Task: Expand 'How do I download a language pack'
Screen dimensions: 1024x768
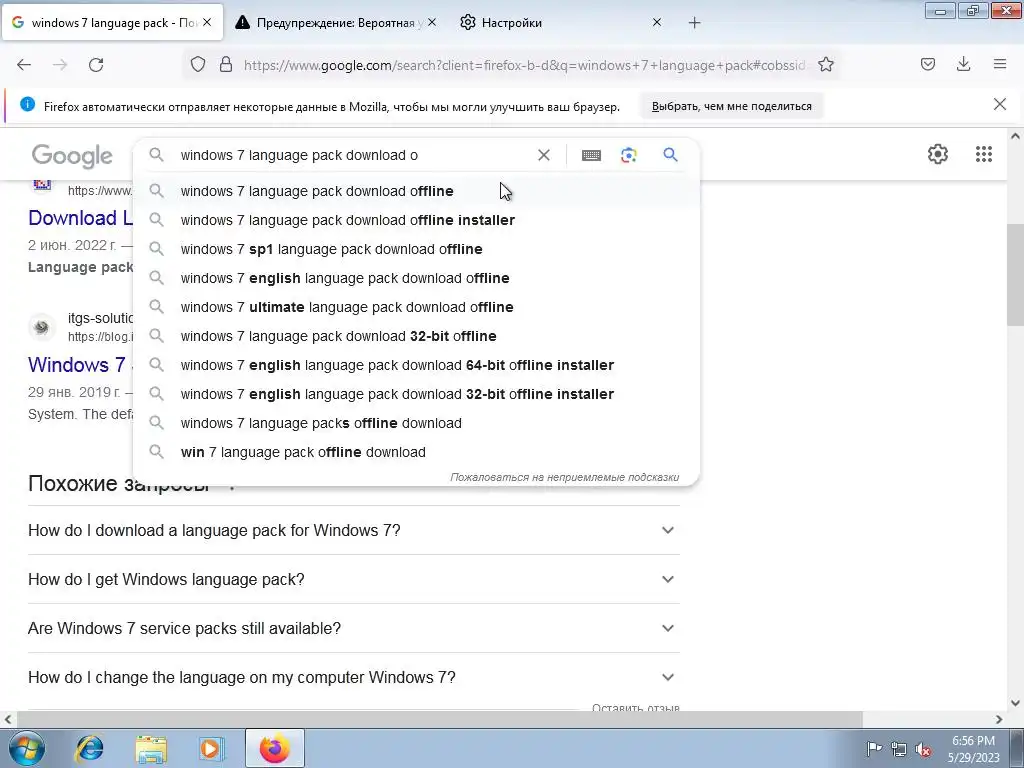Action: pos(353,530)
